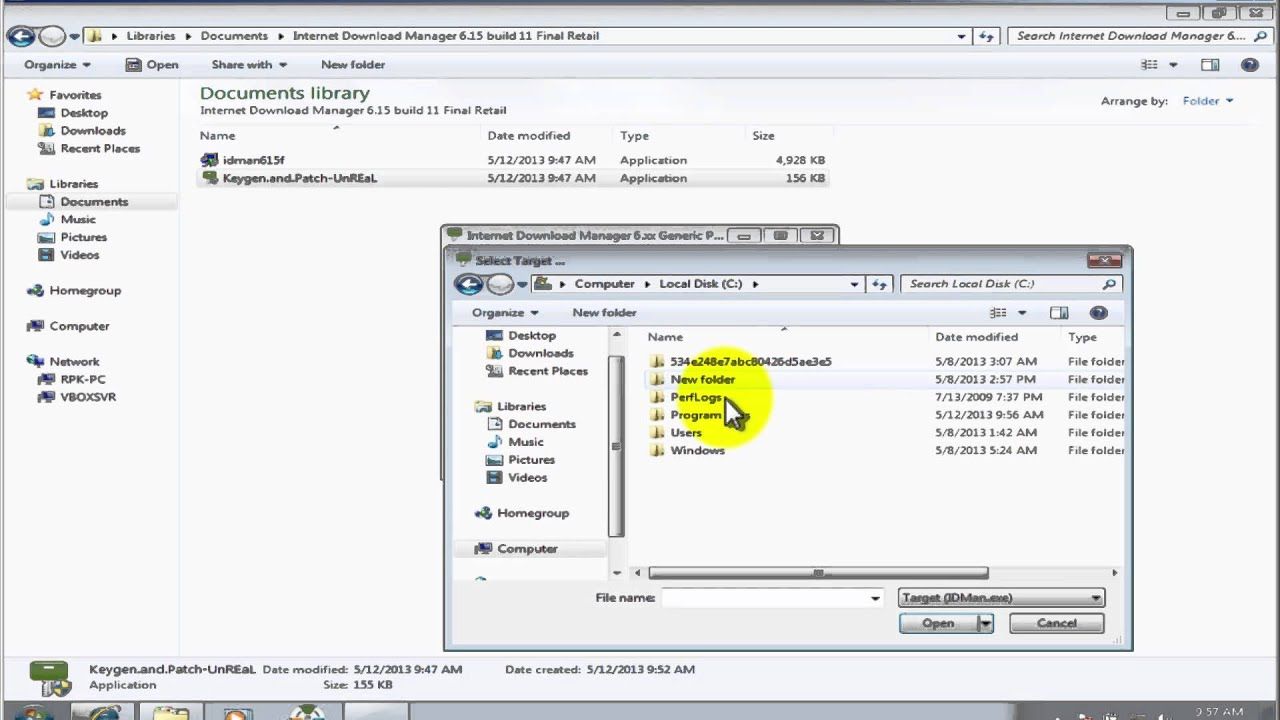Sort Explorer list by Size column
The image size is (1280, 720).
(763, 136)
